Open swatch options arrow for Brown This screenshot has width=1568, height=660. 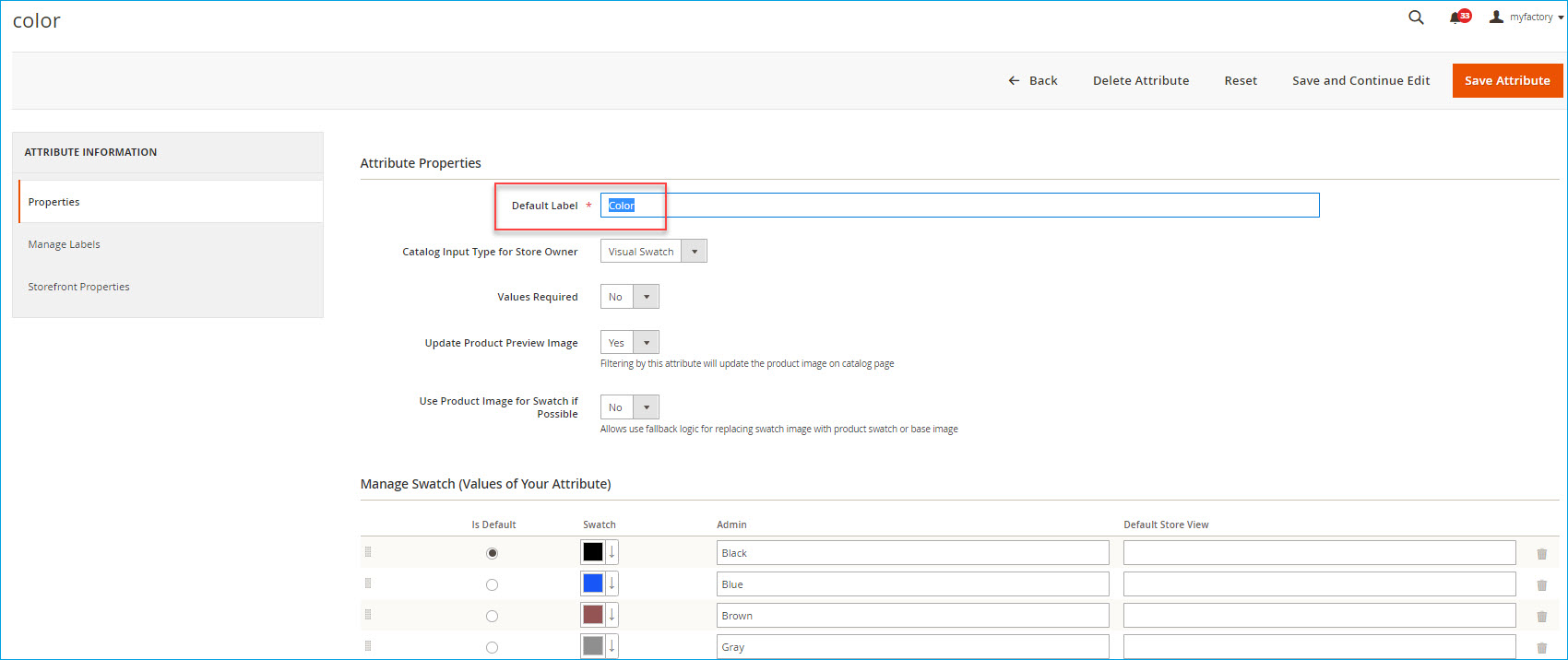coord(612,615)
